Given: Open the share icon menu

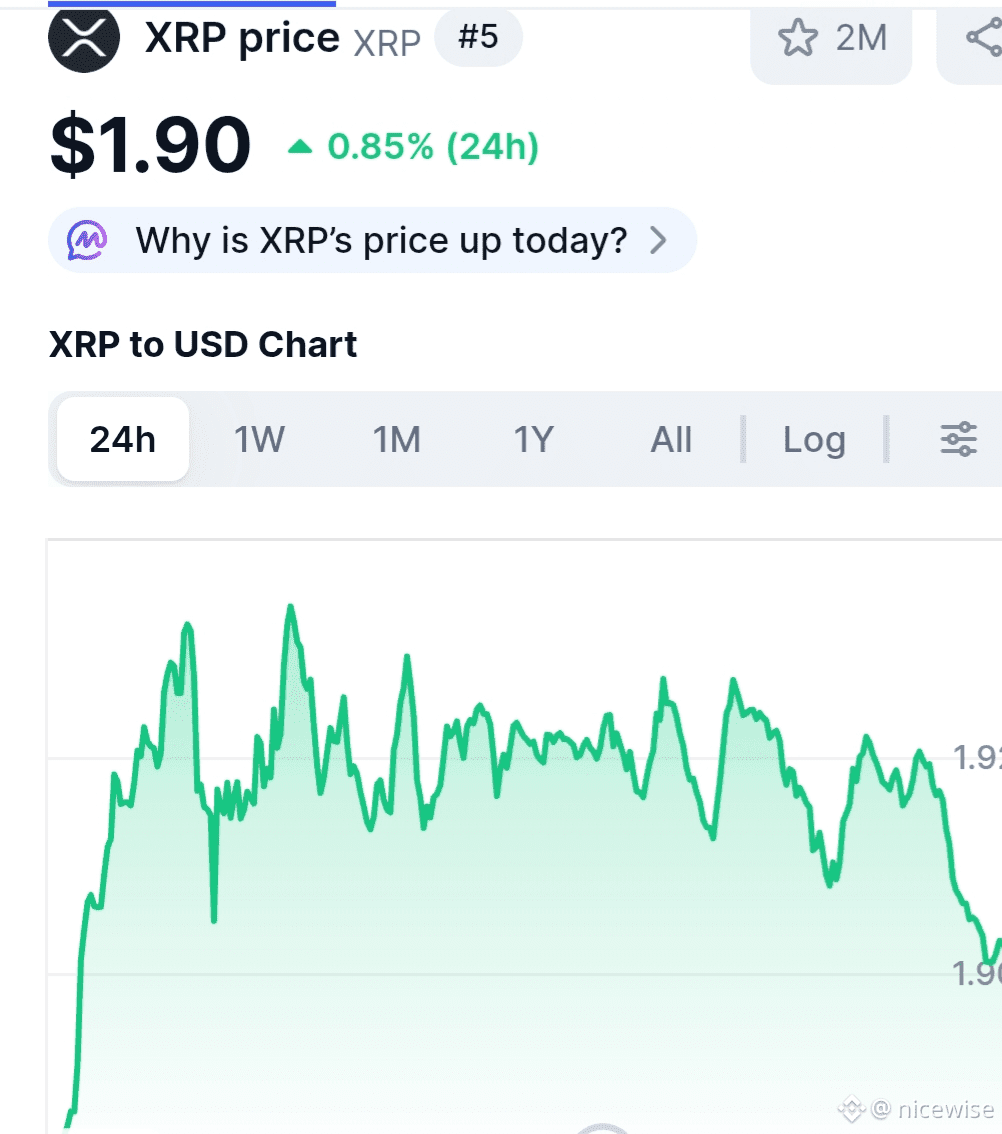Looking at the screenshot, I should 982,38.
